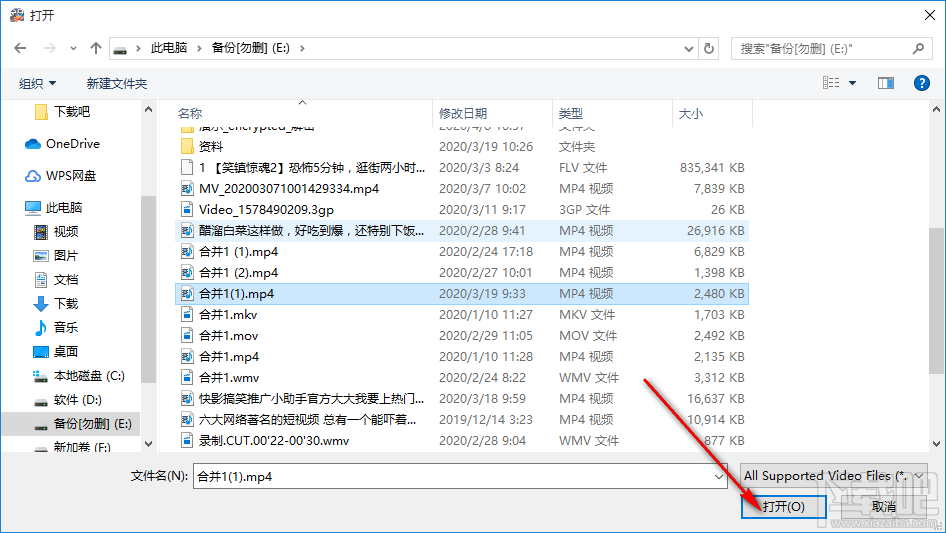Image resolution: width=946 pixels, height=533 pixels.
Task: Go up one folder level
Action: point(95,48)
